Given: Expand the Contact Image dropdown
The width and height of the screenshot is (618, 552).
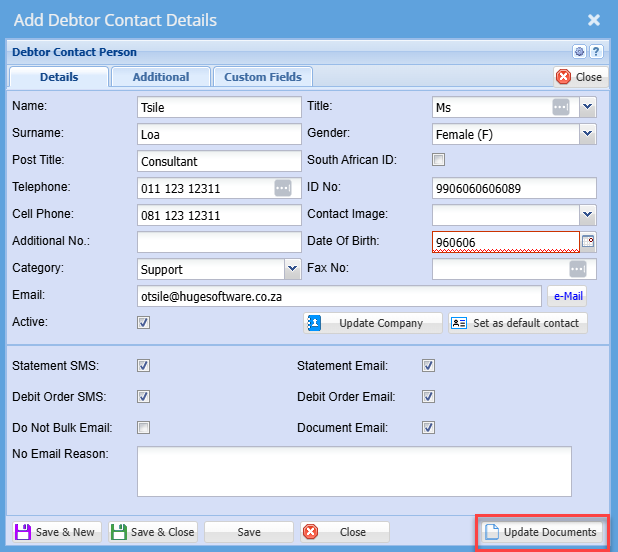Looking at the screenshot, I should click(587, 214).
